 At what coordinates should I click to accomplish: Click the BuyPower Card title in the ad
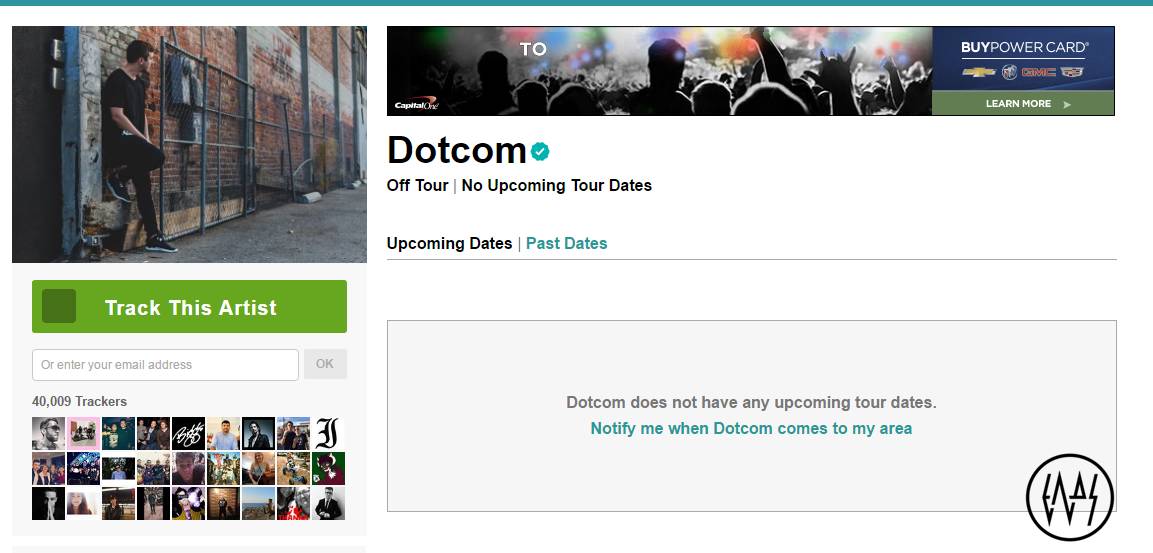(1024, 47)
